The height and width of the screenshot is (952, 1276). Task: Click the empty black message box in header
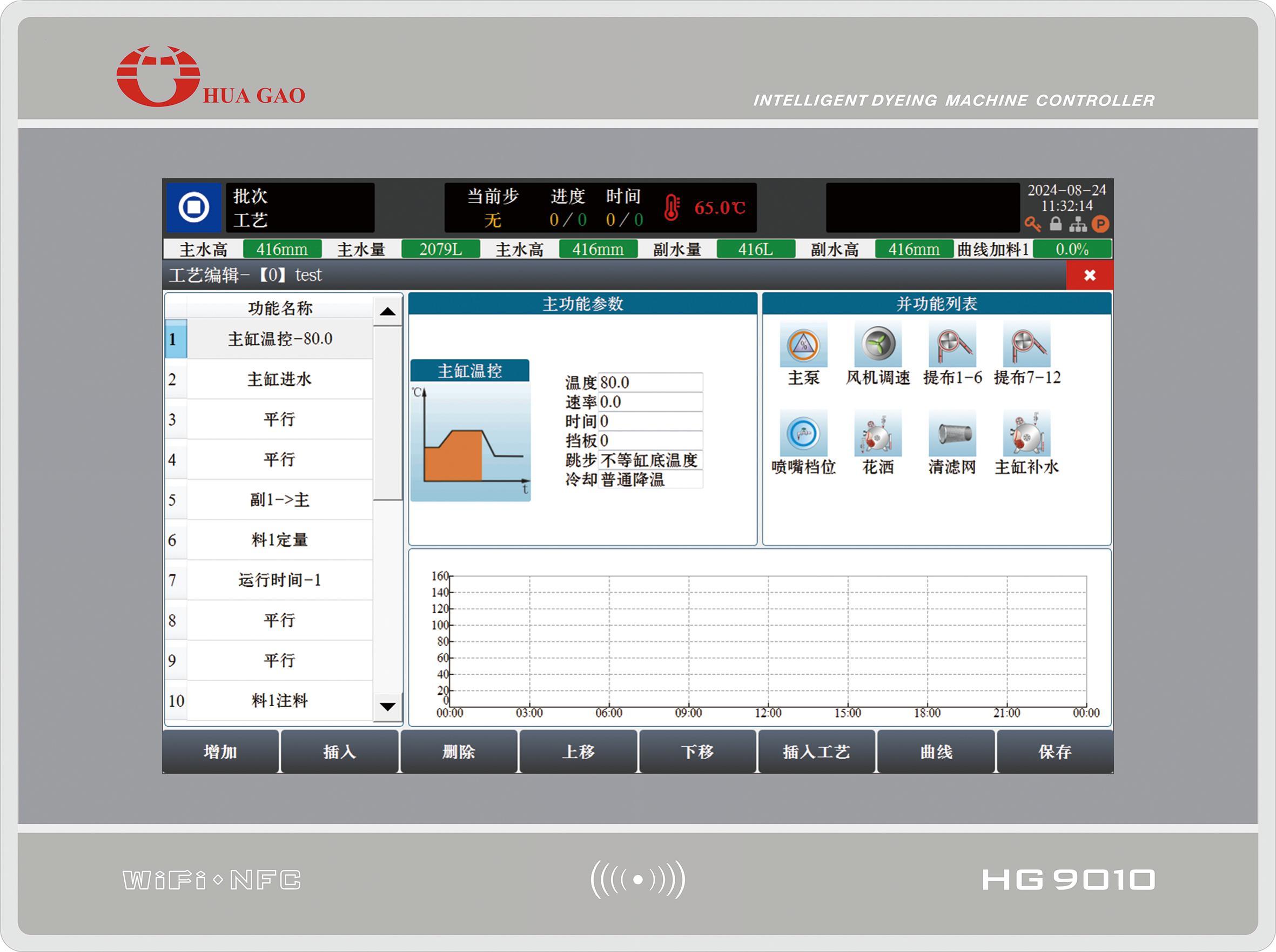coord(923,207)
